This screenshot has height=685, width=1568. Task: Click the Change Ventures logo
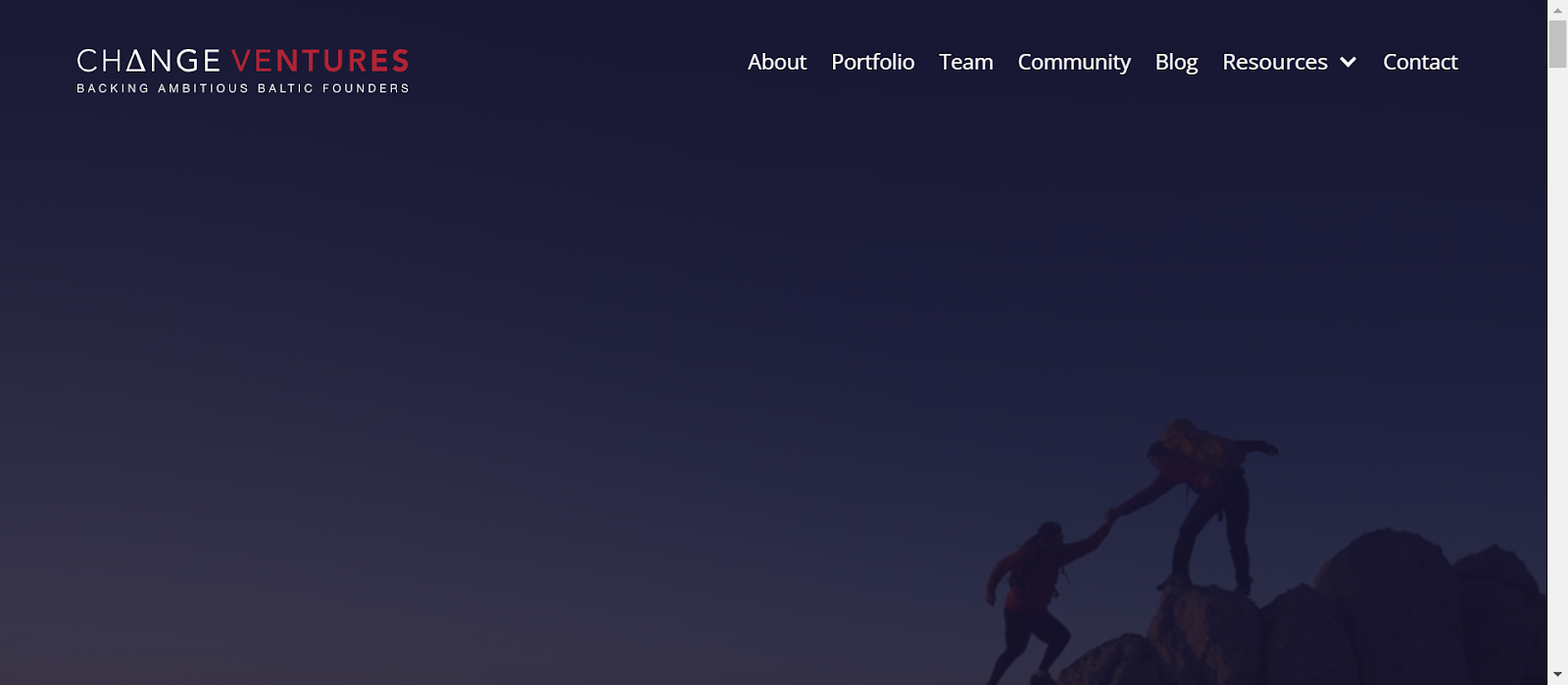(243, 71)
